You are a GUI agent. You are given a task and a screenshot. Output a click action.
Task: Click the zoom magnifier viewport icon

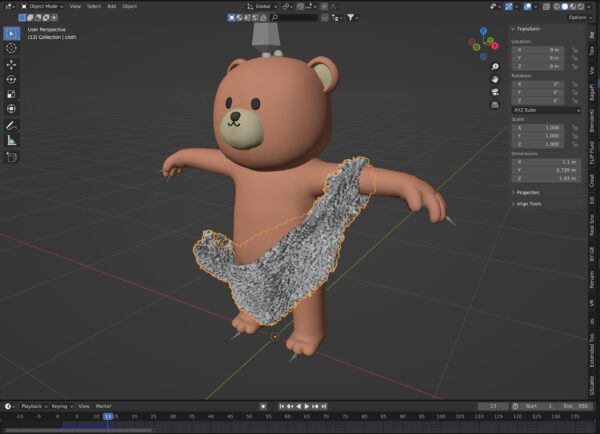[x=495, y=66]
